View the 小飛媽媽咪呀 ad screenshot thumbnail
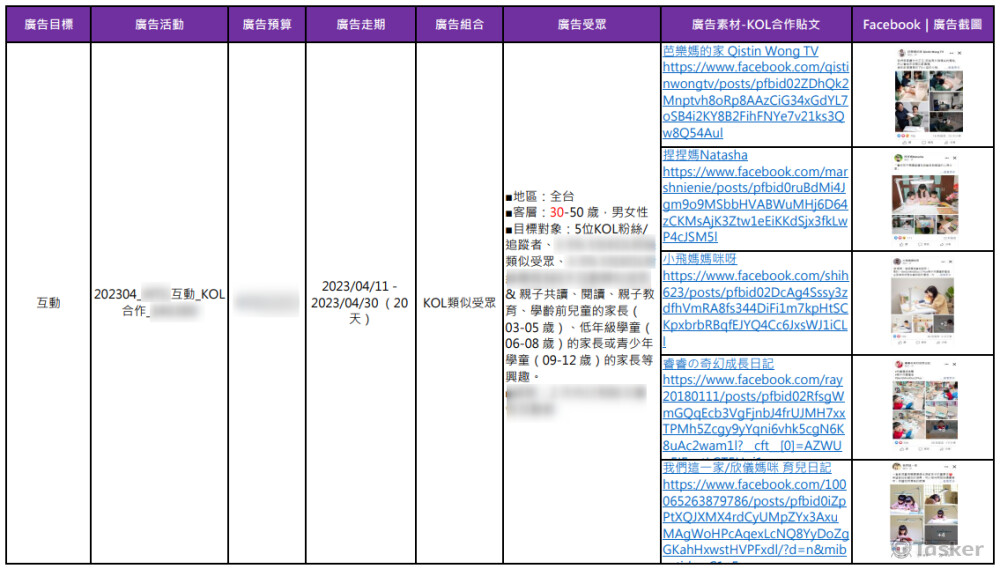 pyautogui.click(x=923, y=303)
